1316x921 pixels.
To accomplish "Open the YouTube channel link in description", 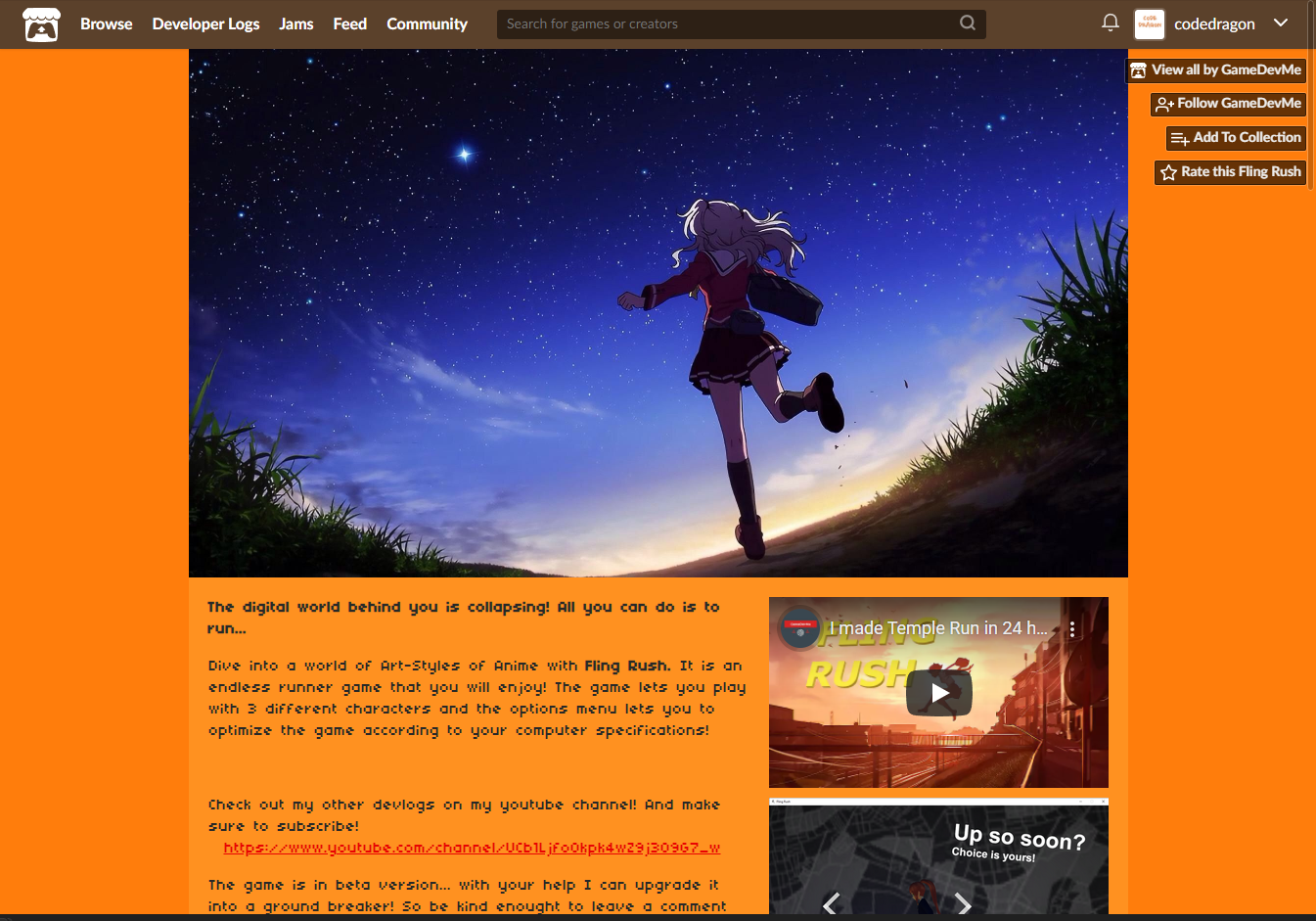I will coord(472,848).
